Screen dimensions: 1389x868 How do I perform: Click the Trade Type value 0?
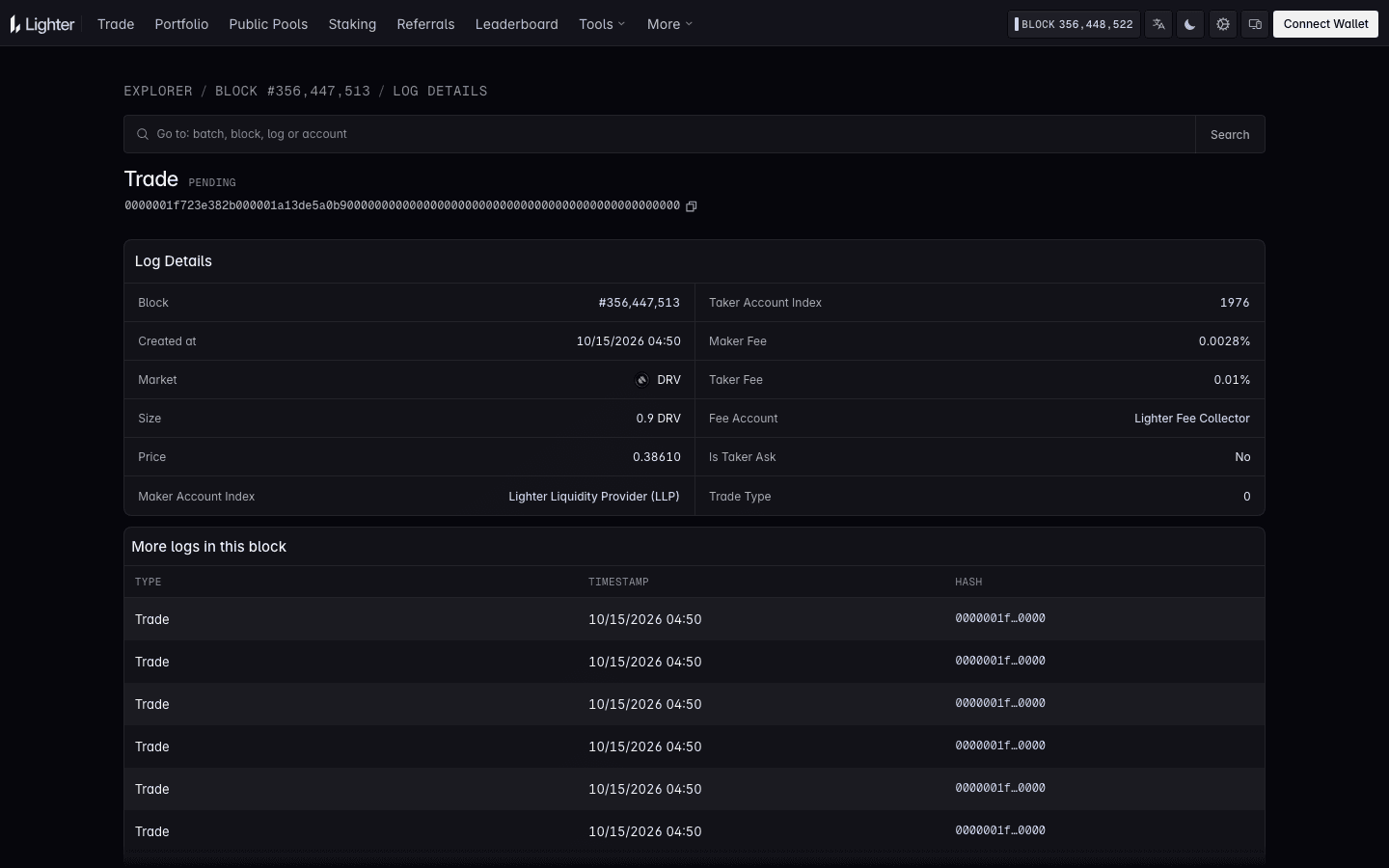tap(1246, 497)
